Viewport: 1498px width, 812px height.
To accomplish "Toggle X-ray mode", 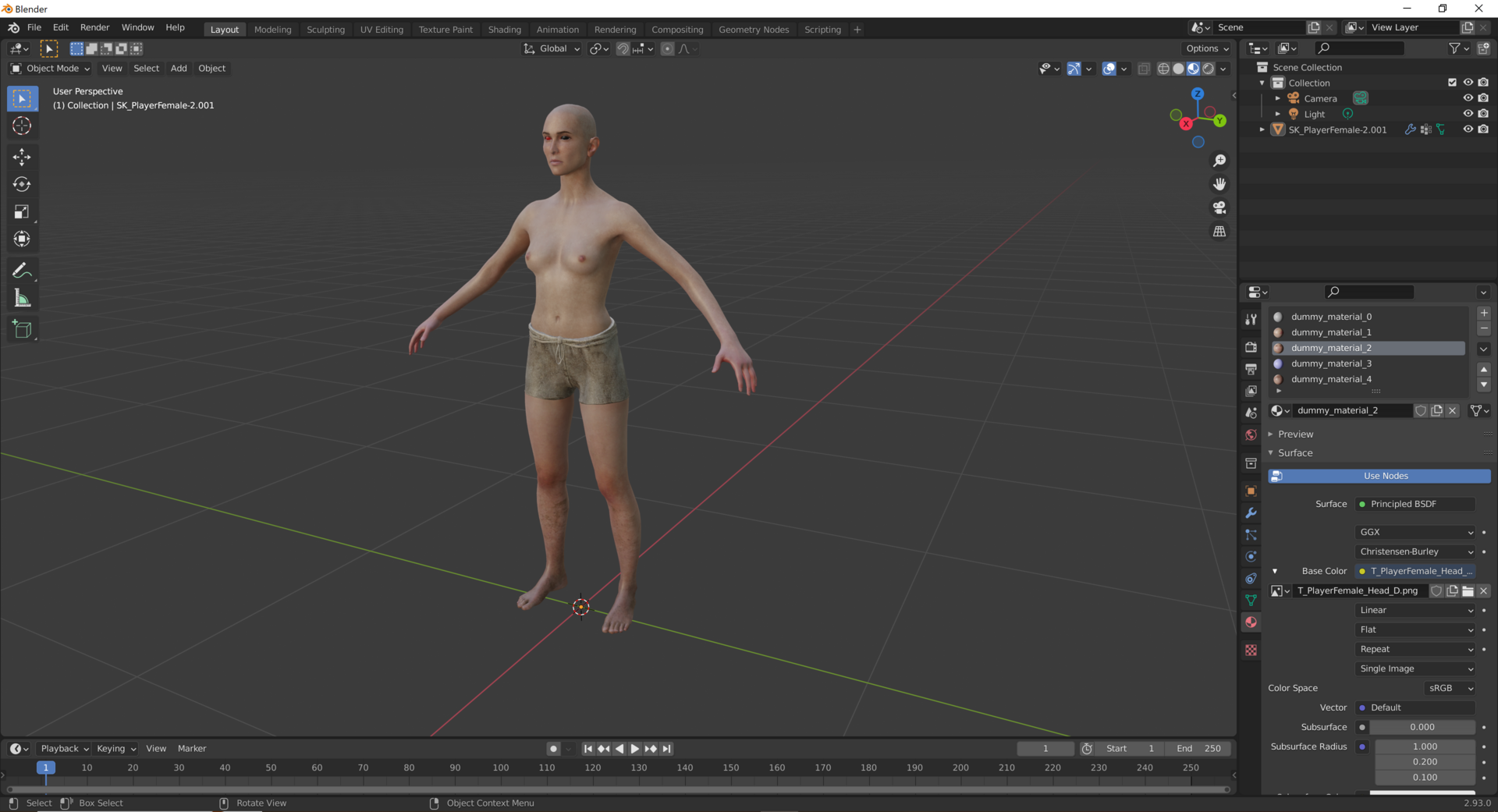I will pyautogui.click(x=1144, y=69).
